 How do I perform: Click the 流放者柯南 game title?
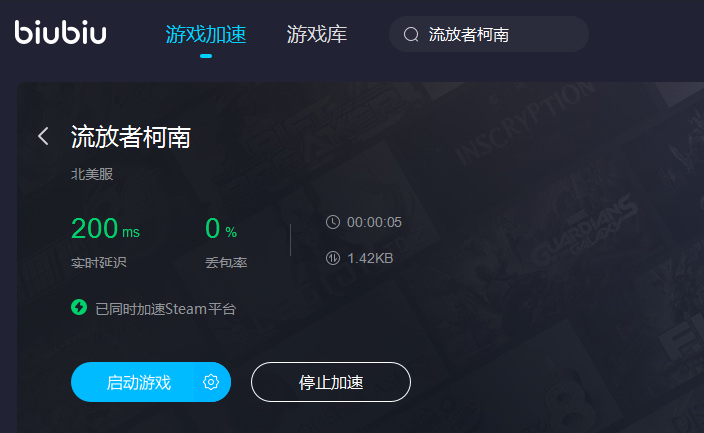[x=131, y=137]
